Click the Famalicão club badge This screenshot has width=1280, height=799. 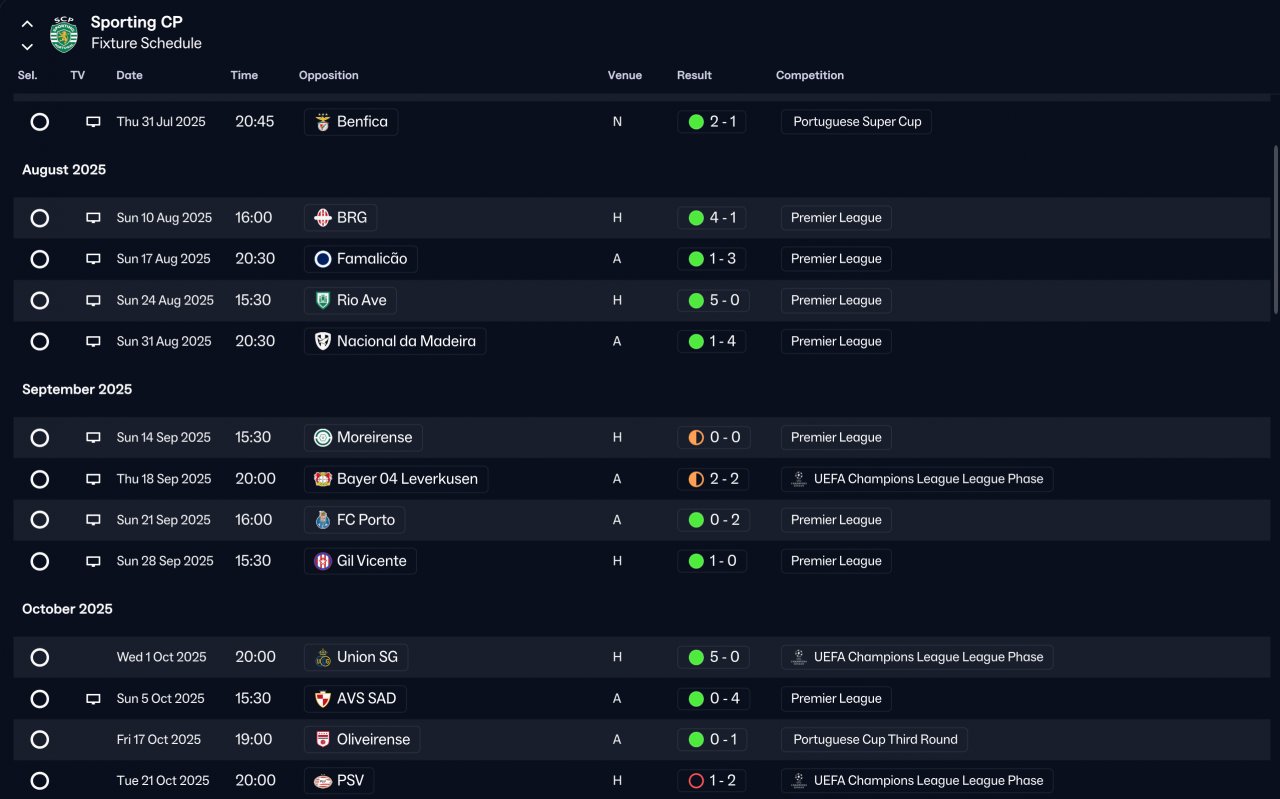[x=322, y=259]
